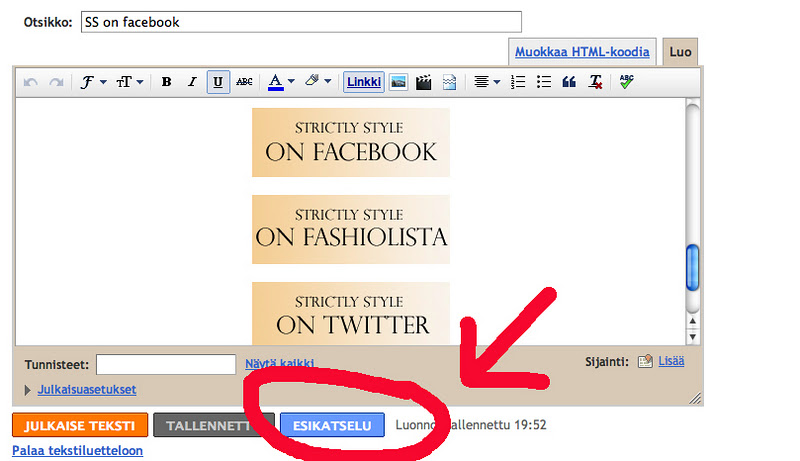Click the Tunnisteet labels input field
This screenshot has width=800, height=461.
(x=166, y=365)
